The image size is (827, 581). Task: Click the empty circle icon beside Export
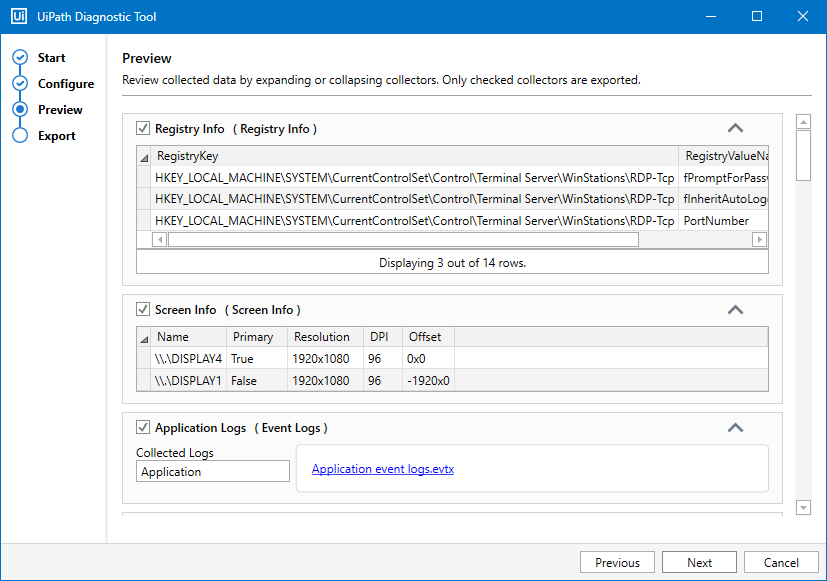tap(21, 135)
